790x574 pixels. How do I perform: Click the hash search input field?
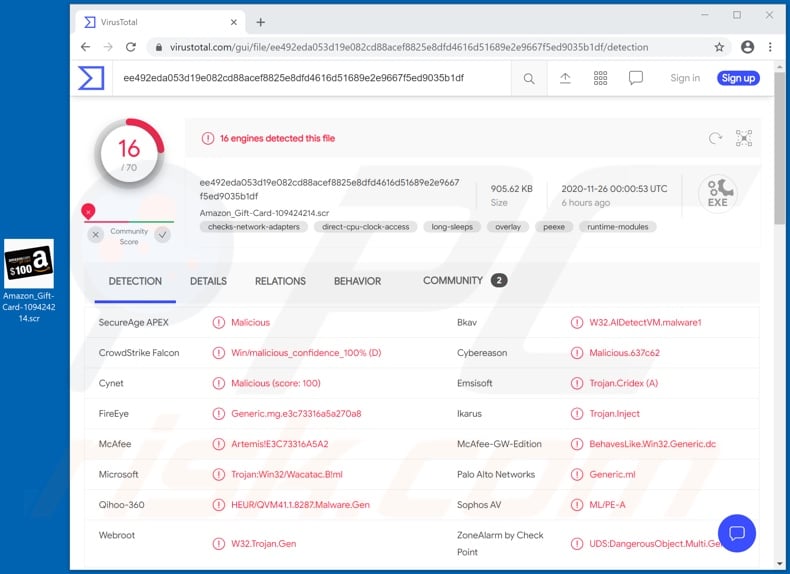[x=312, y=78]
